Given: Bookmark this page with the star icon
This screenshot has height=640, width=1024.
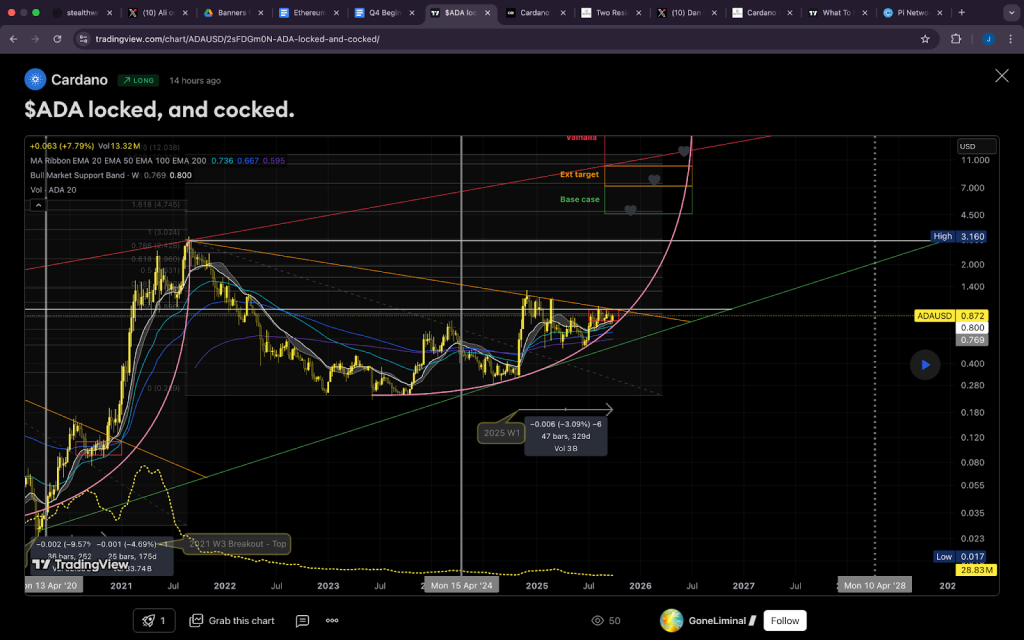Looking at the screenshot, I should 925,38.
